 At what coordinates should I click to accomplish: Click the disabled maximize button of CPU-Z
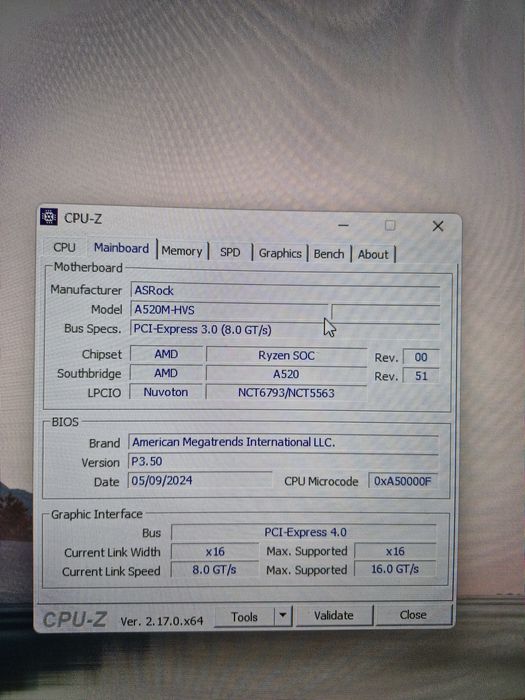pos(390,225)
